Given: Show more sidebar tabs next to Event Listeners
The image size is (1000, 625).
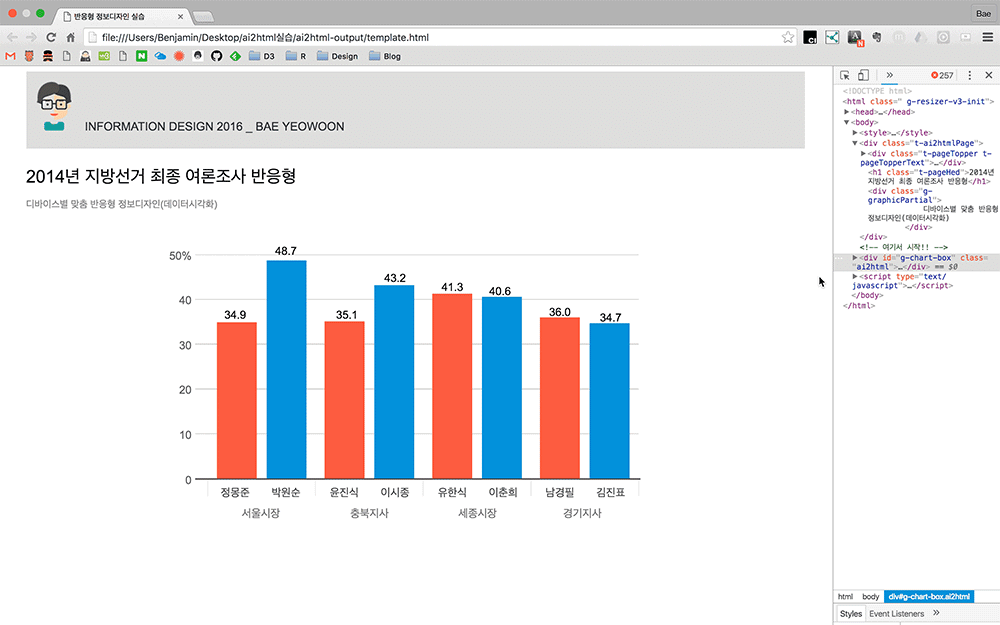Looking at the screenshot, I should 936,613.
